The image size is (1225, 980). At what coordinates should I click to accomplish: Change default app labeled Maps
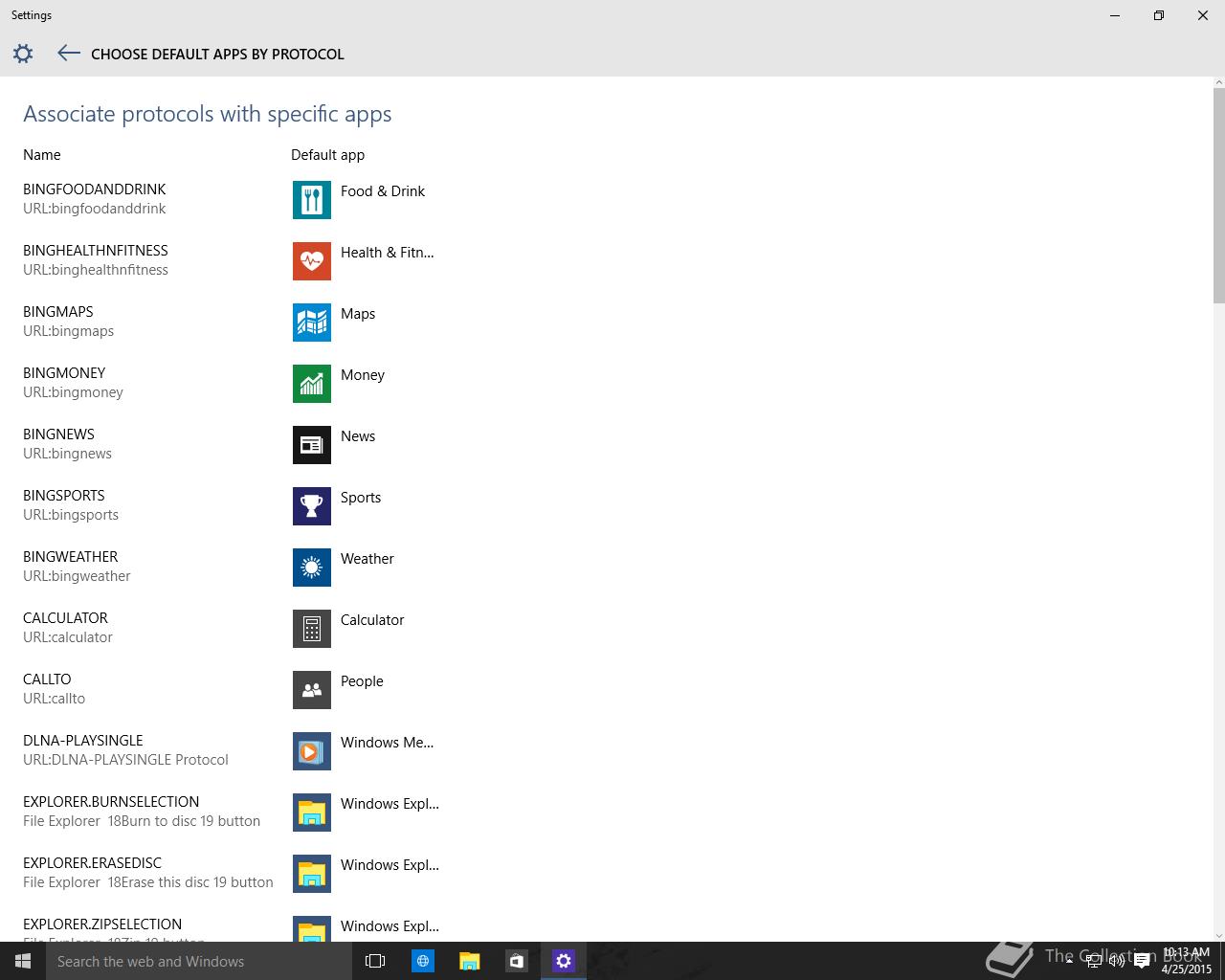pyautogui.click(x=358, y=314)
